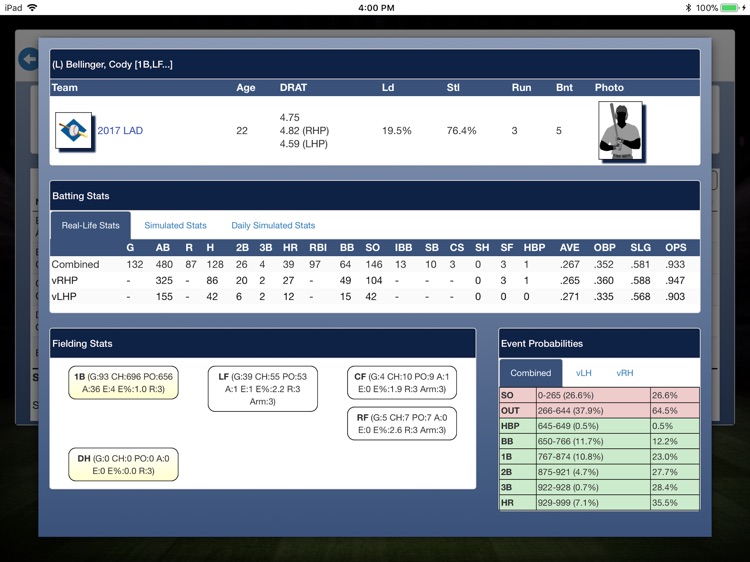Tap the HR cumulative value 35.5%

point(665,503)
